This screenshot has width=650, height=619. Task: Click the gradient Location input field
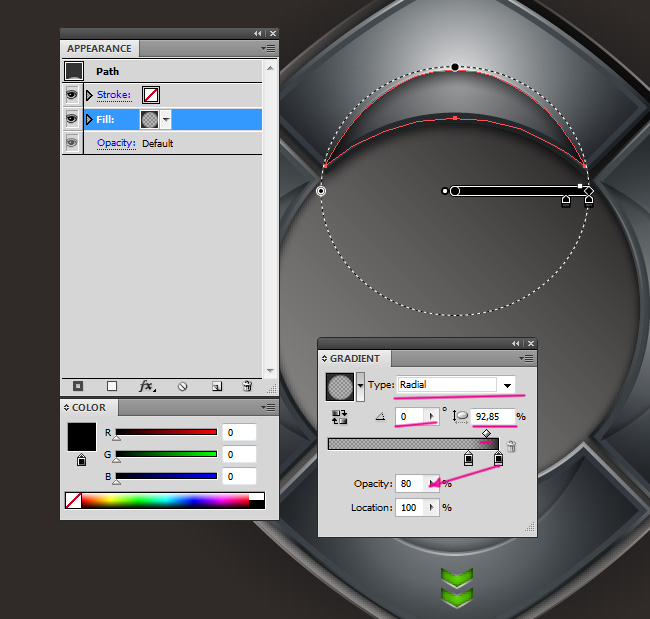tap(410, 507)
